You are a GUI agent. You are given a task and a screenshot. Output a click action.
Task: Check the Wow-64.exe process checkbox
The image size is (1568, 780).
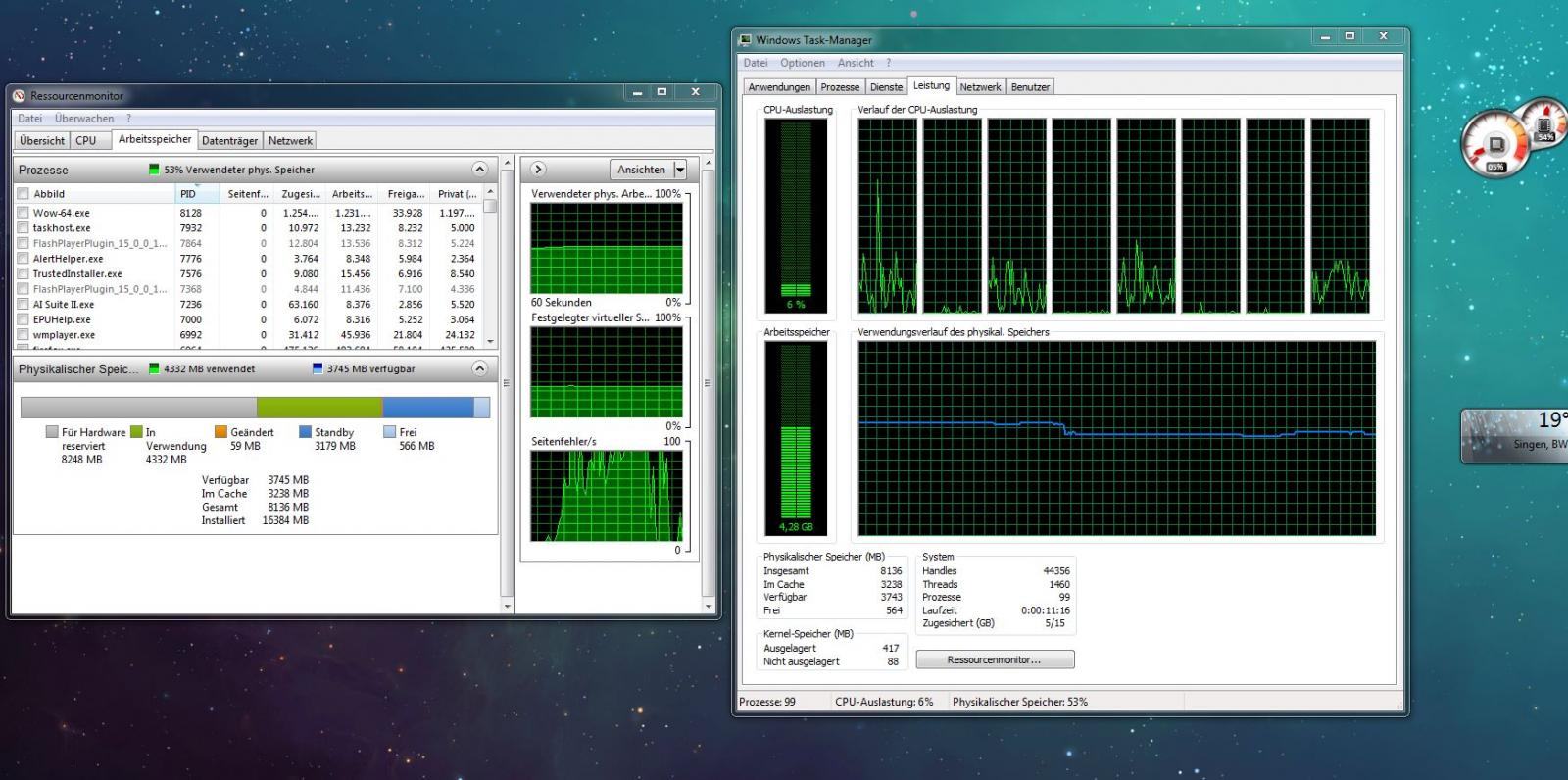[24, 213]
